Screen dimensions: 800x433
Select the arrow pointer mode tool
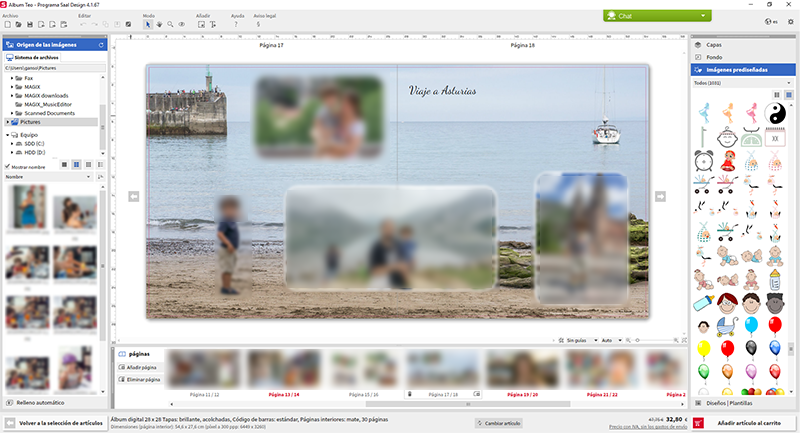coord(147,24)
